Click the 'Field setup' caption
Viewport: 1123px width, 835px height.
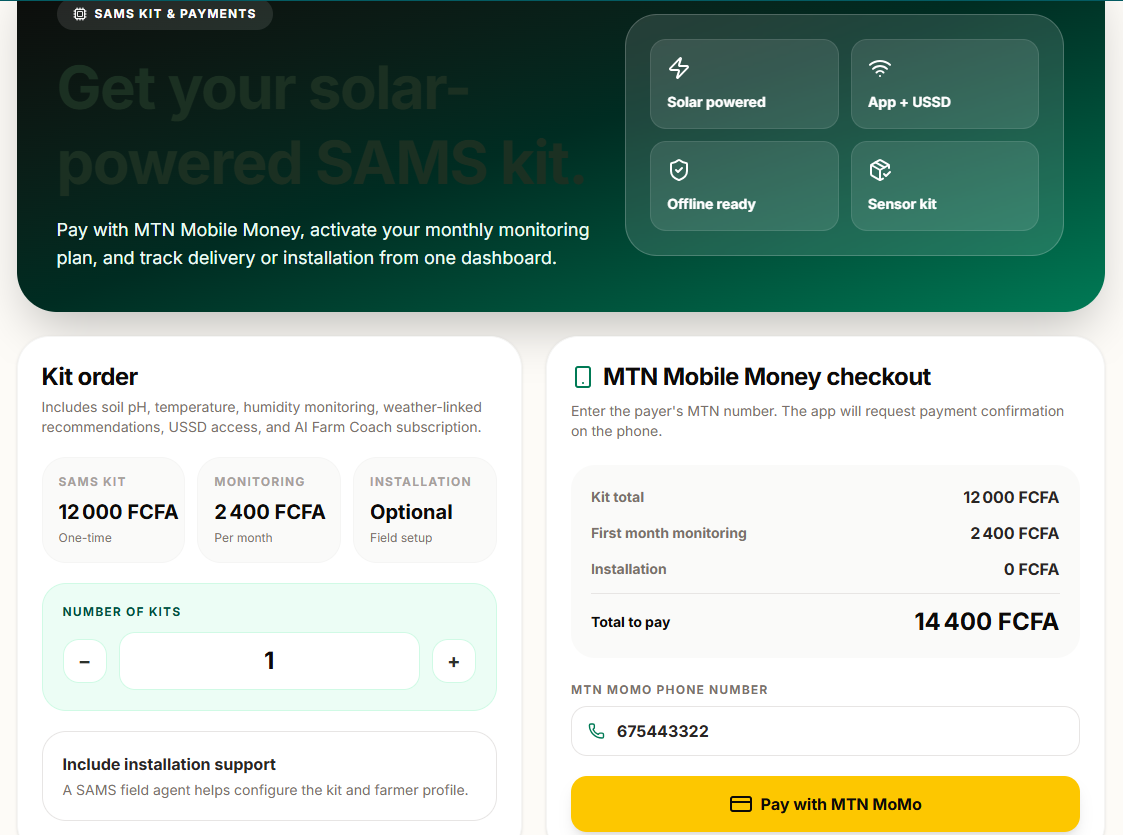[x=400, y=538]
